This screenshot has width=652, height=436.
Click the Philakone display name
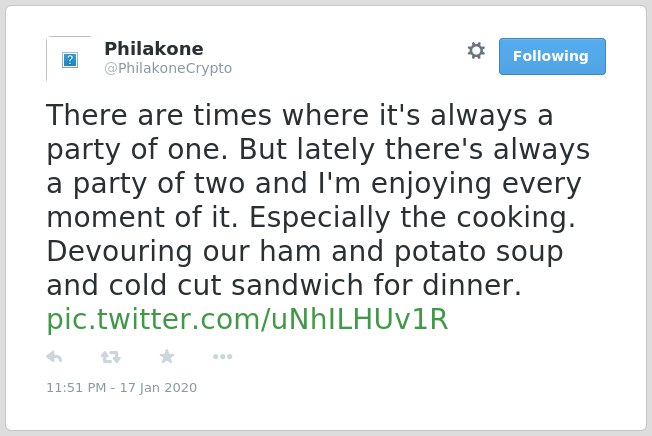[154, 49]
